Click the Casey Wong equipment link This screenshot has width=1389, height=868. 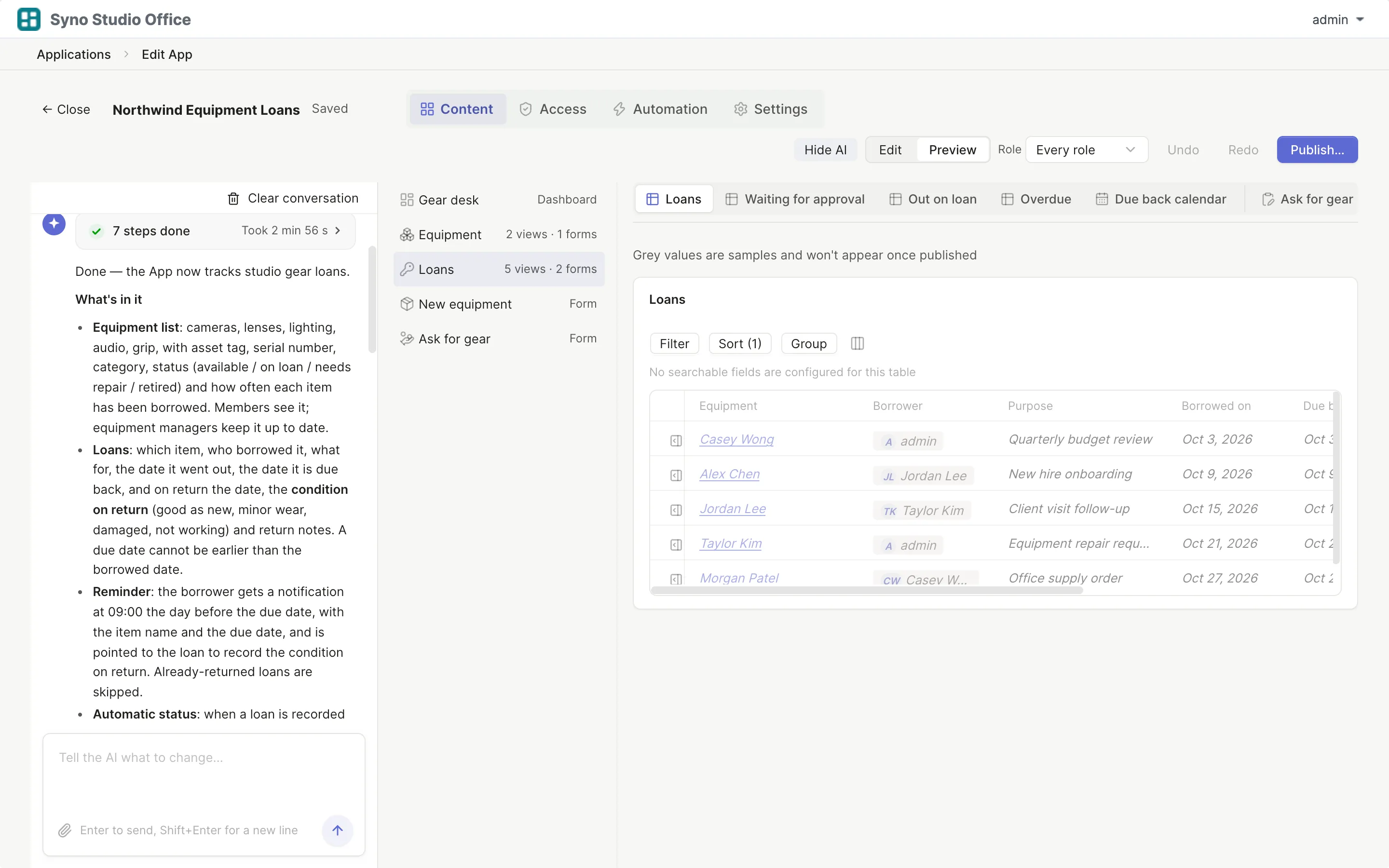pyautogui.click(x=736, y=439)
